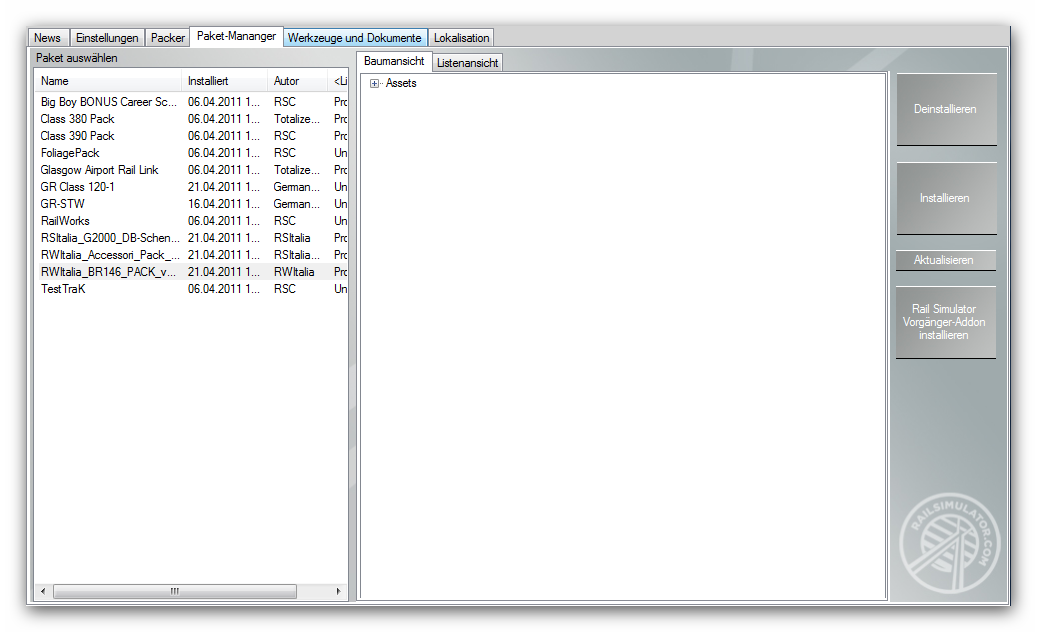
Task: Click the Installieren button
Action: tap(946, 198)
